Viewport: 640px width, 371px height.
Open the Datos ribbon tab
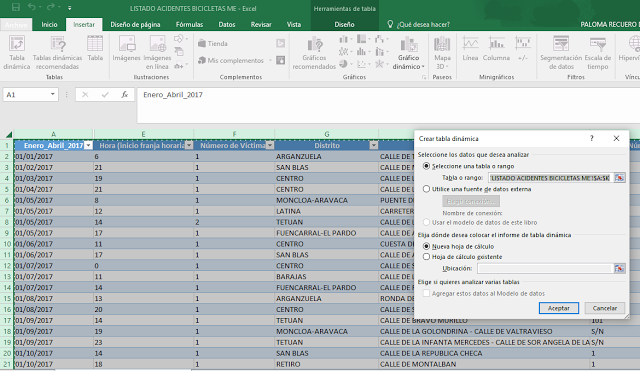[227, 24]
